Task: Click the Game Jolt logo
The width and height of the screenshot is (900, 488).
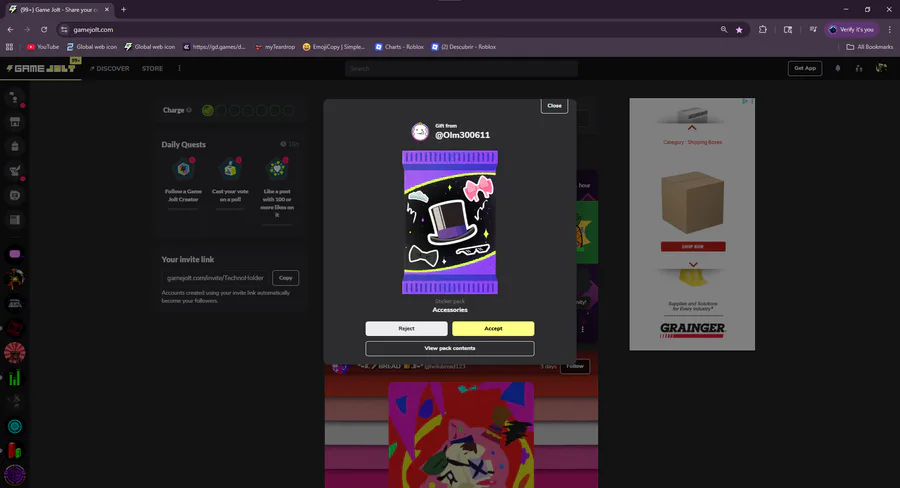Action: [x=41, y=68]
